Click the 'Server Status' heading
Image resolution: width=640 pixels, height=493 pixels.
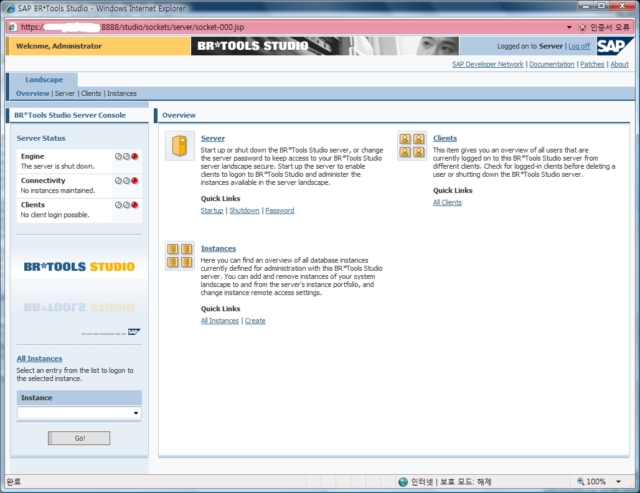point(41,138)
